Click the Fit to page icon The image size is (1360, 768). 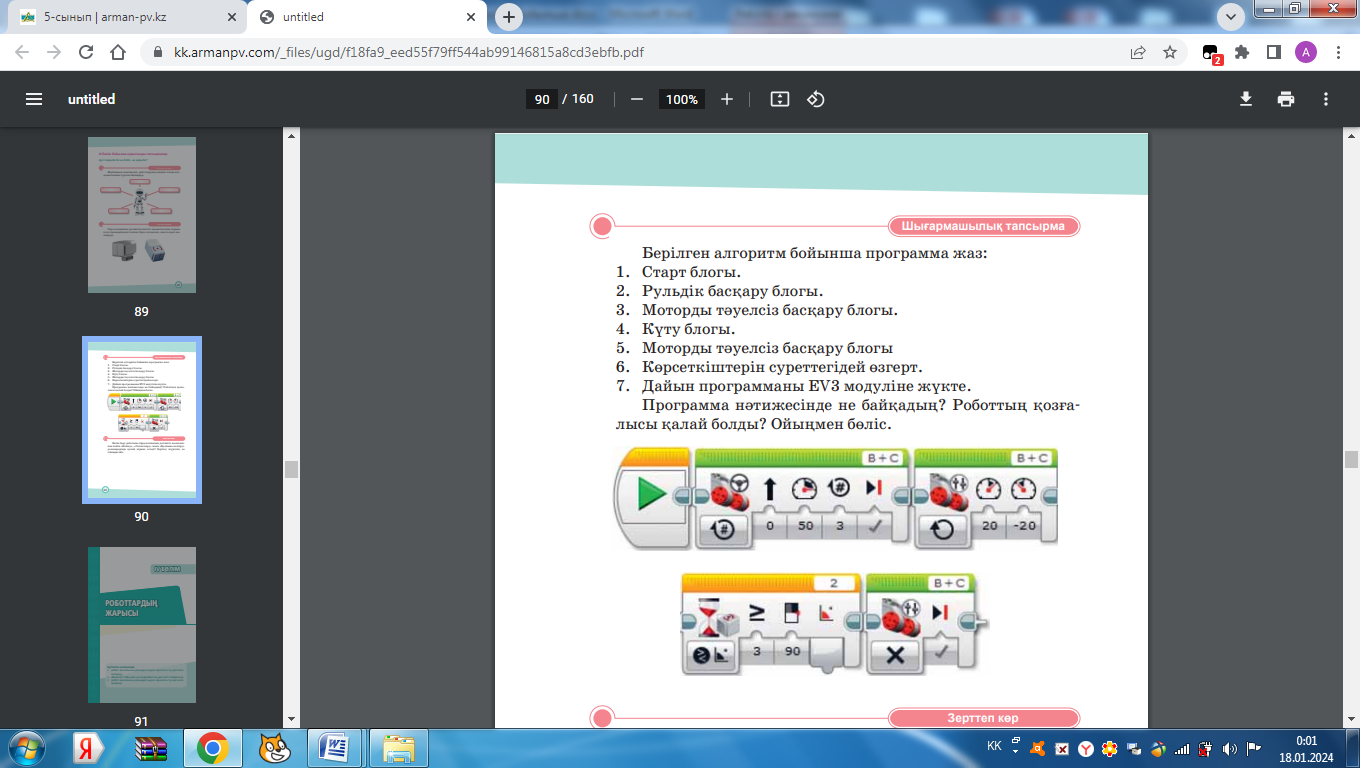coord(780,99)
